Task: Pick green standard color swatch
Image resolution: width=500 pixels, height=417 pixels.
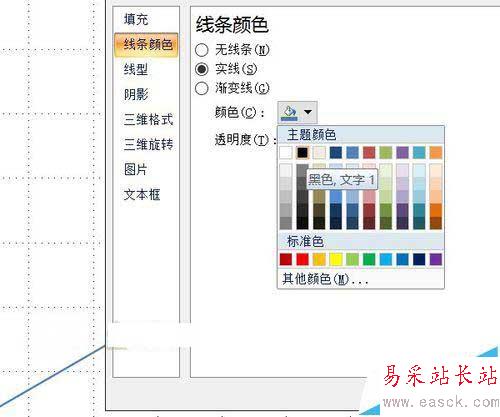Action: tap(369, 259)
